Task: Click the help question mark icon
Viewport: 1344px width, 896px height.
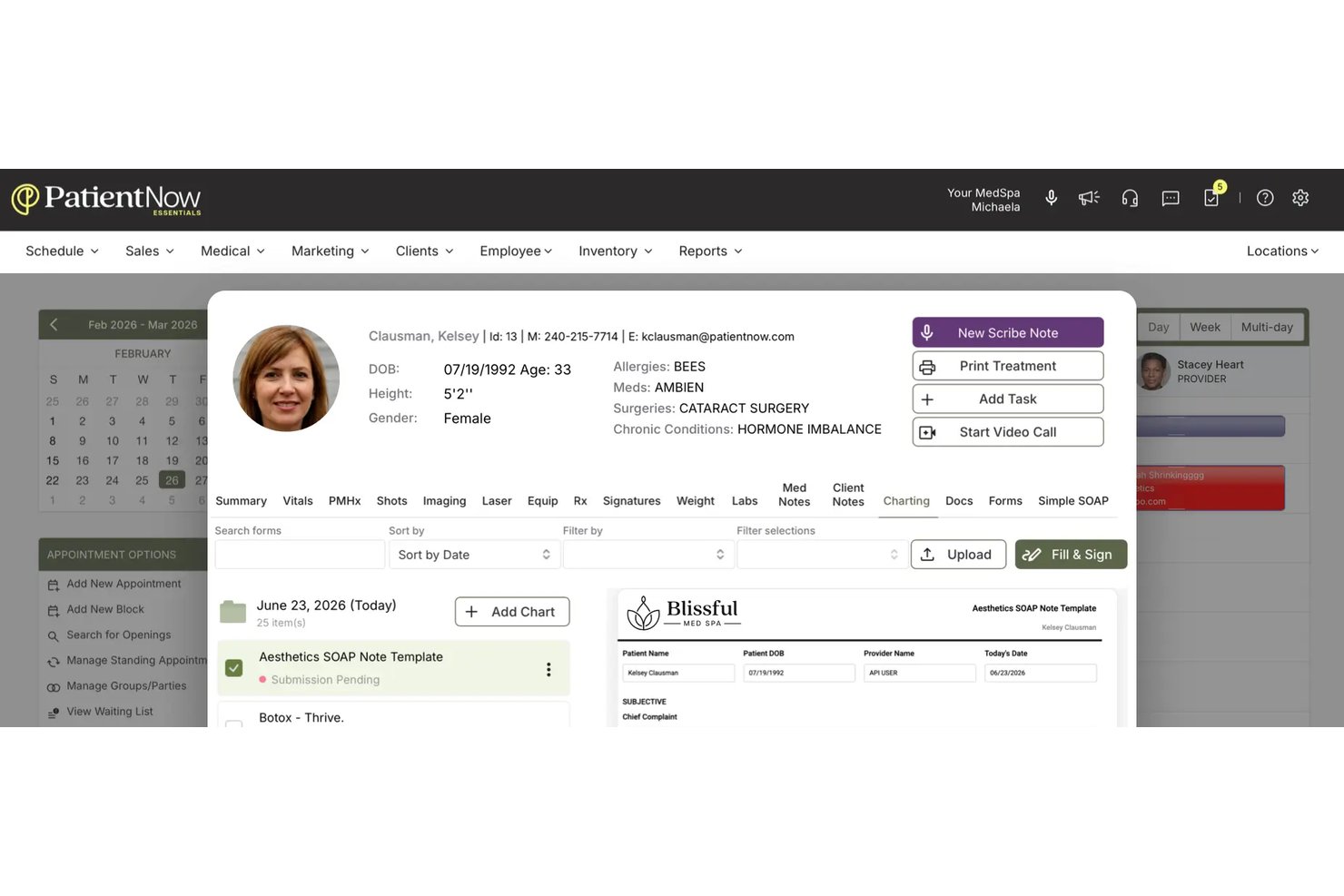Action: tap(1265, 198)
